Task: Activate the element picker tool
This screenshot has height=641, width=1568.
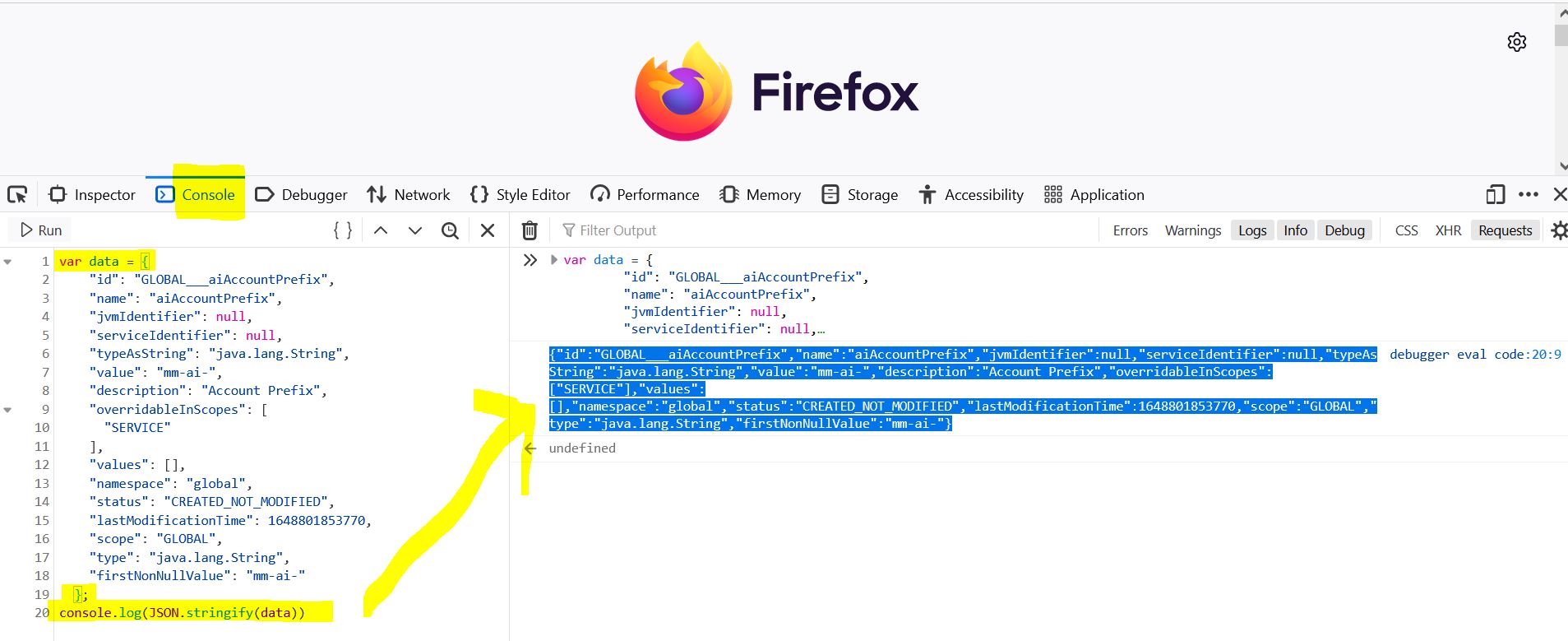Action: point(17,195)
